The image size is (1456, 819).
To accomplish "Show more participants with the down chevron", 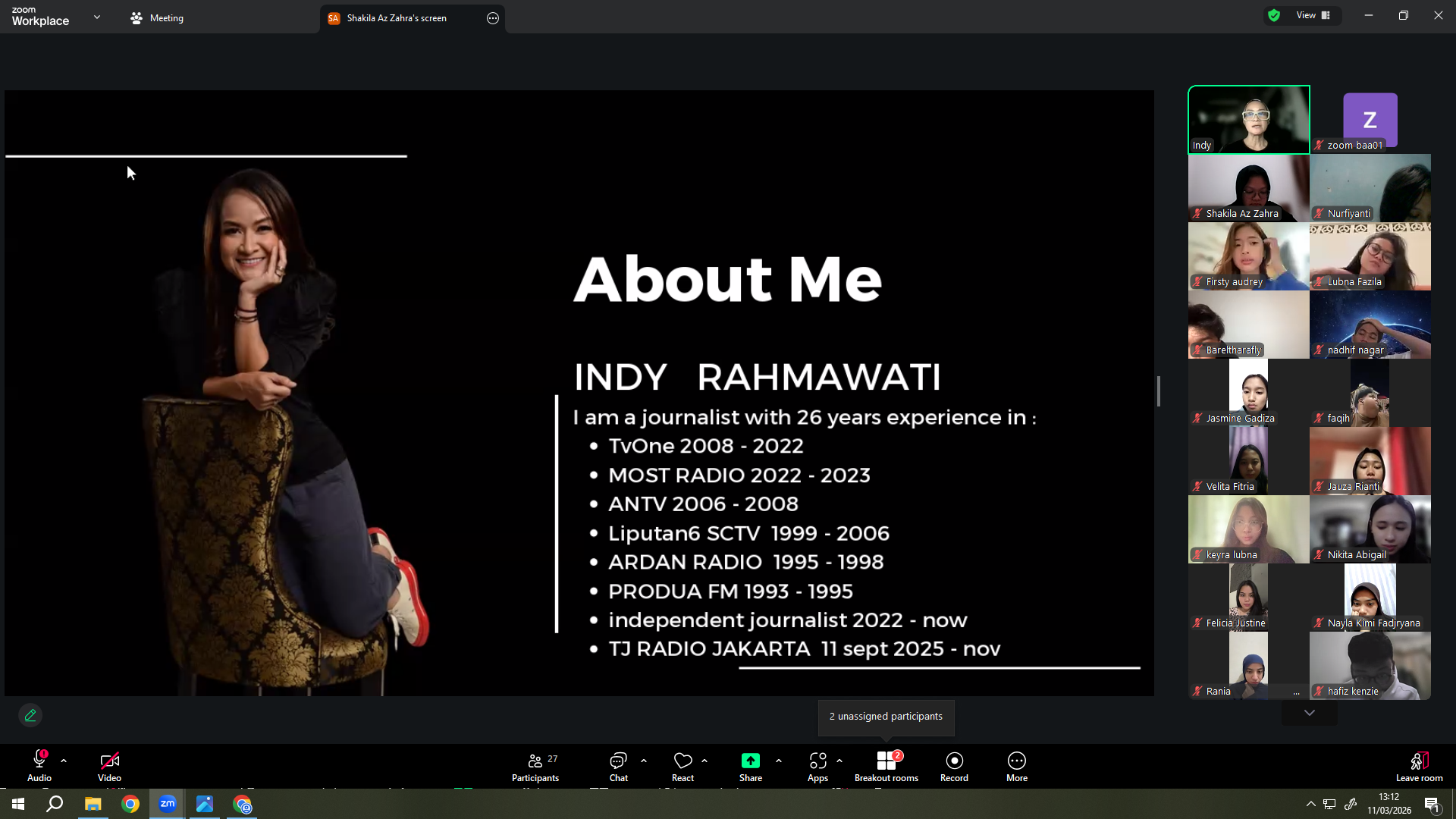I will click(1310, 713).
